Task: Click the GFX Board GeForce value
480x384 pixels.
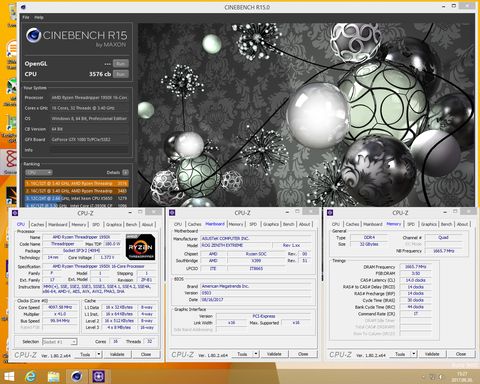Action: (89, 139)
